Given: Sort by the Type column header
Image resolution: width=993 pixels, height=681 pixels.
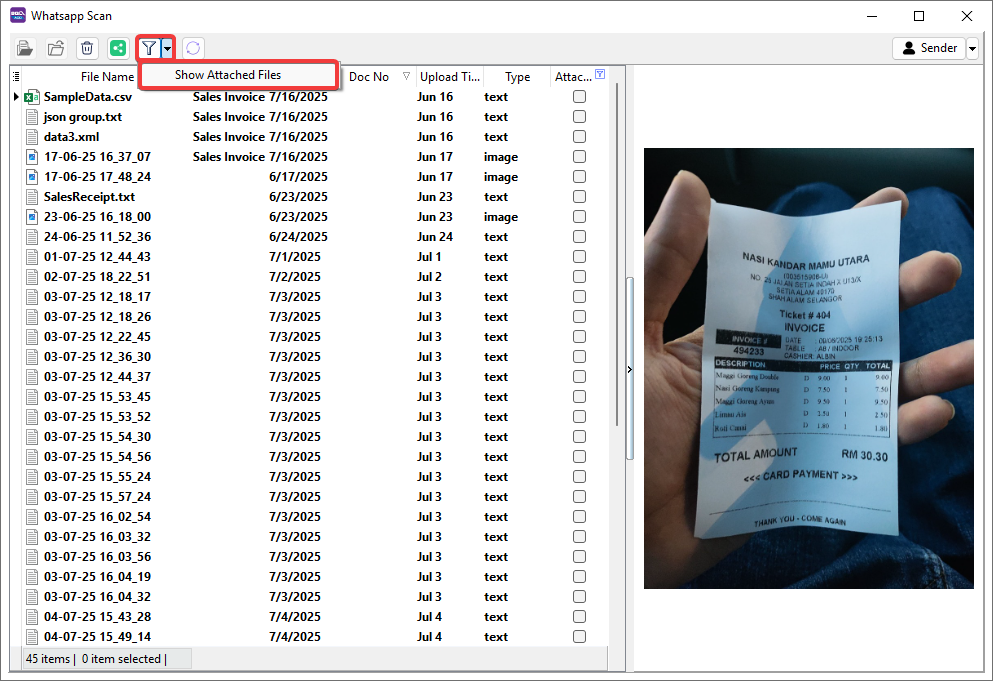Looking at the screenshot, I should (517, 77).
